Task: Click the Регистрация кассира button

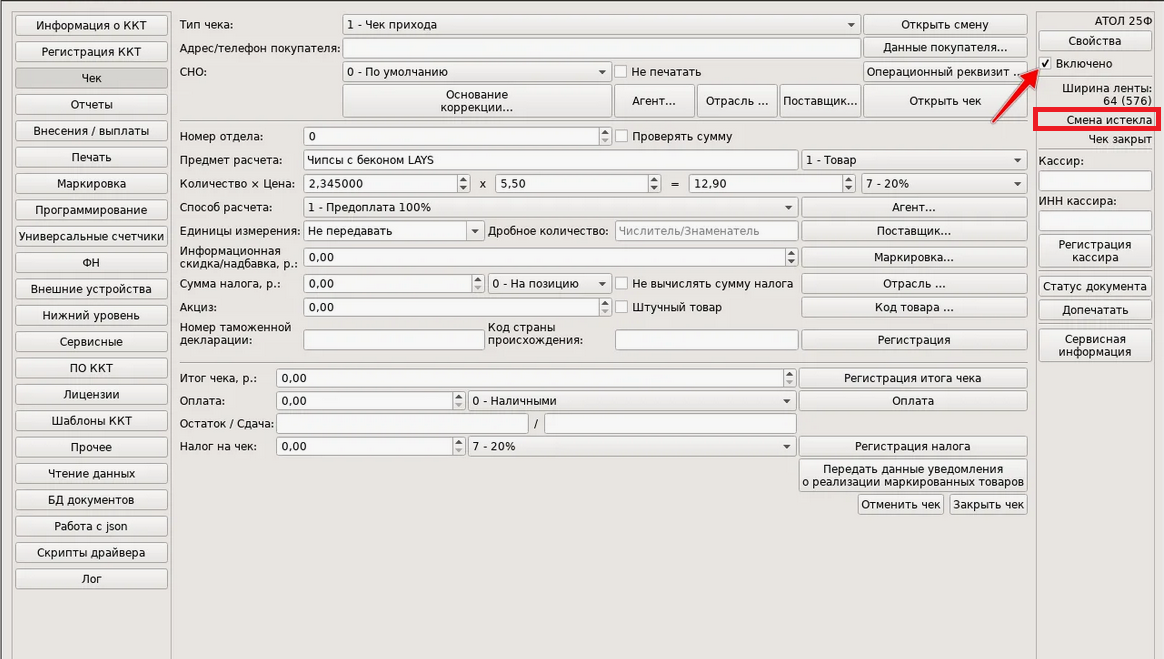Action: click(x=1094, y=251)
